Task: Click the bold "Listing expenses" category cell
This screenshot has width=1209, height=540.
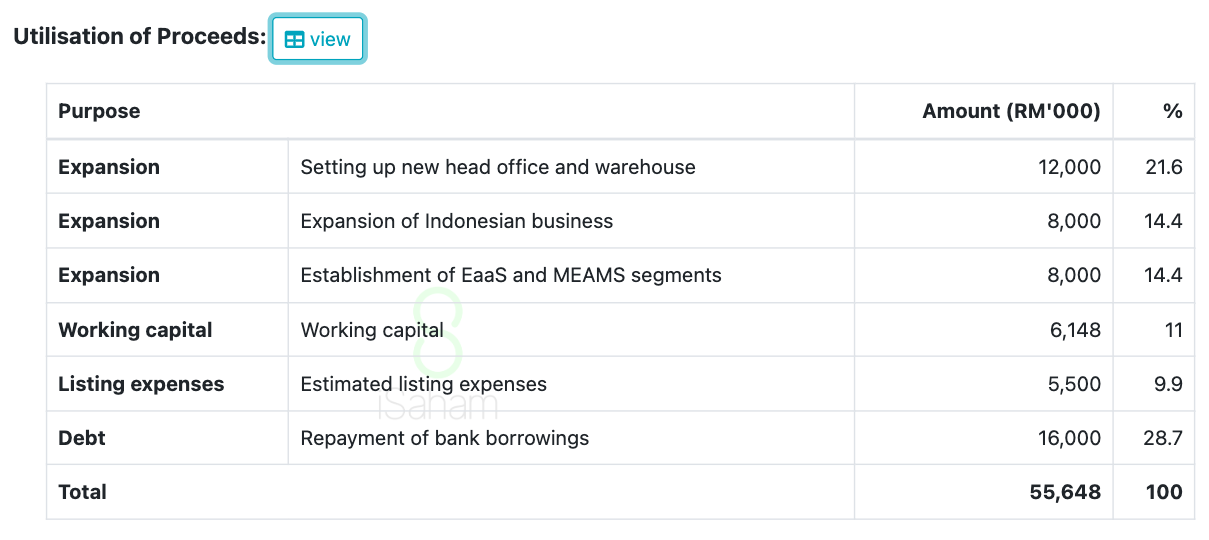Action: [141, 384]
